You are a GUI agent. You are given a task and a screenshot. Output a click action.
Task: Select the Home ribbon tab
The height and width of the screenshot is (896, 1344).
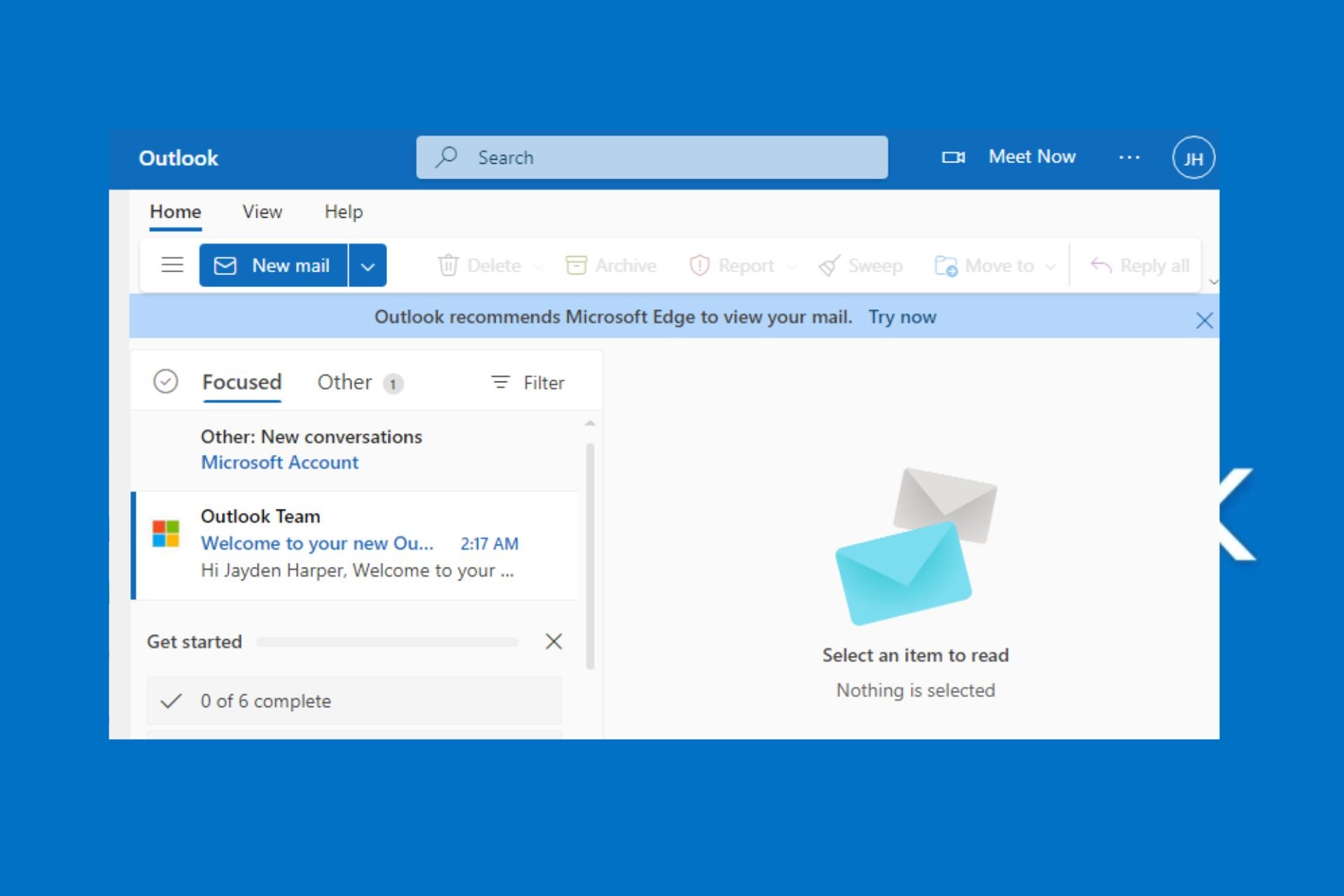[x=175, y=211]
